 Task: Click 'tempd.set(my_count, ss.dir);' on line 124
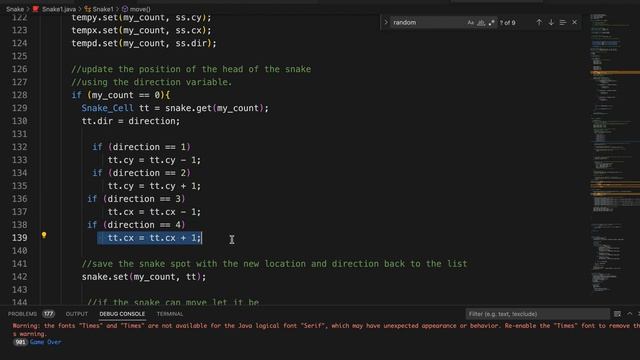144,43
